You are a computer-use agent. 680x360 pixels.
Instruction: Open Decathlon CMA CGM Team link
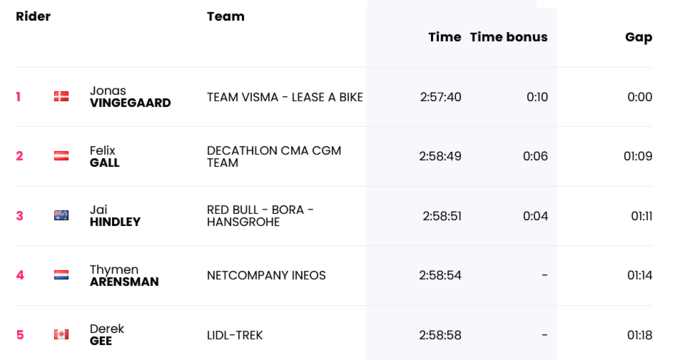[274, 157]
